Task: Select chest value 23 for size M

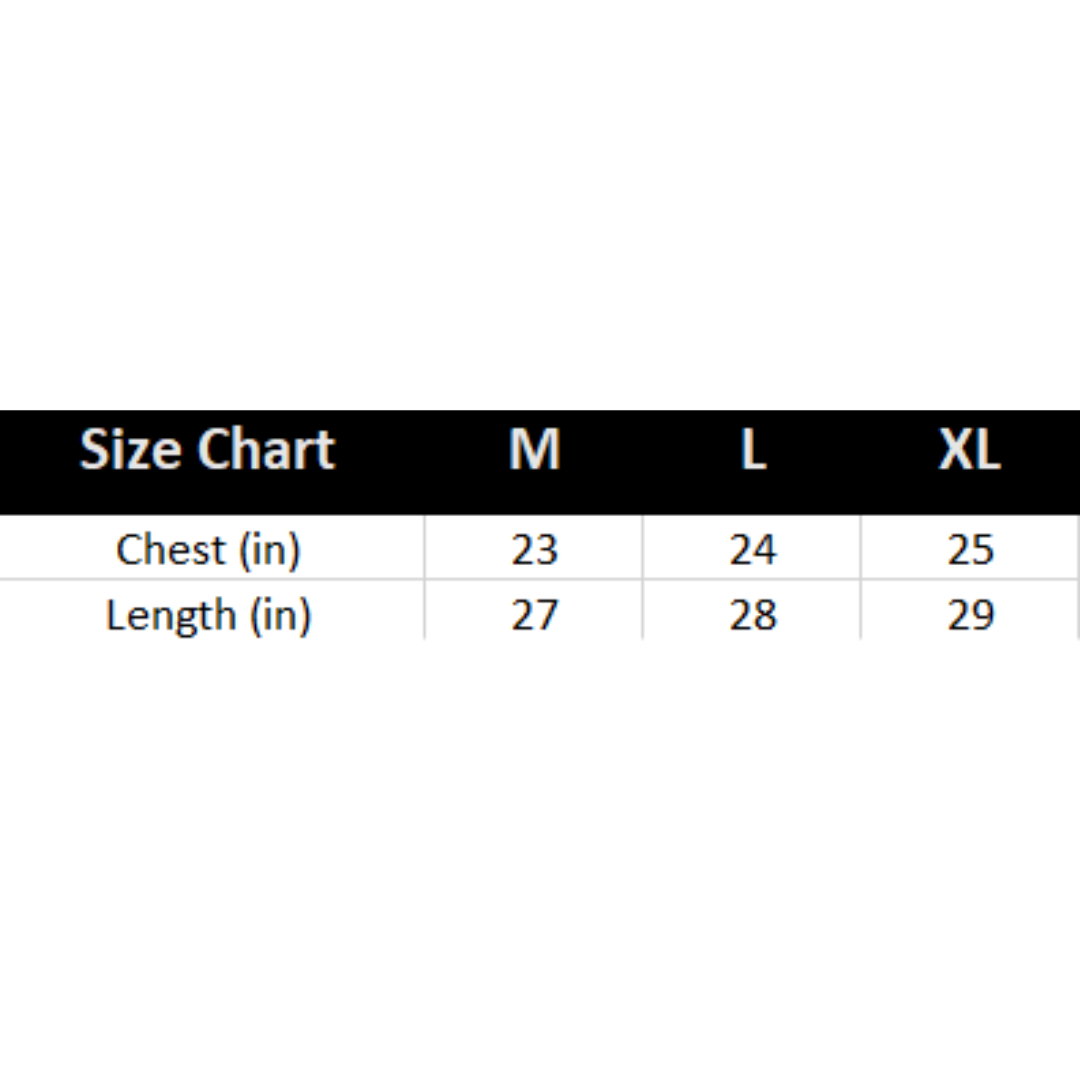Action: pyautogui.click(x=534, y=549)
